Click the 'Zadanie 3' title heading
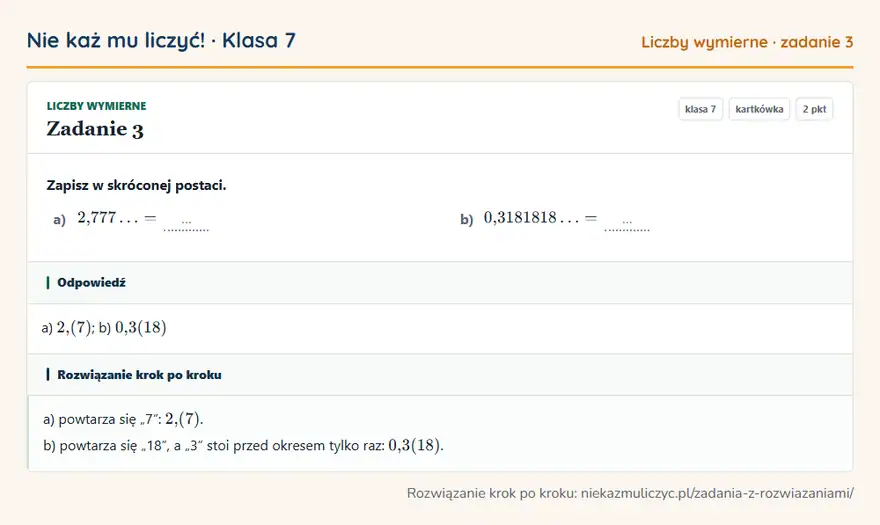Image resolution: width=880 pixels, height=525 pixels. pos(95,129)
